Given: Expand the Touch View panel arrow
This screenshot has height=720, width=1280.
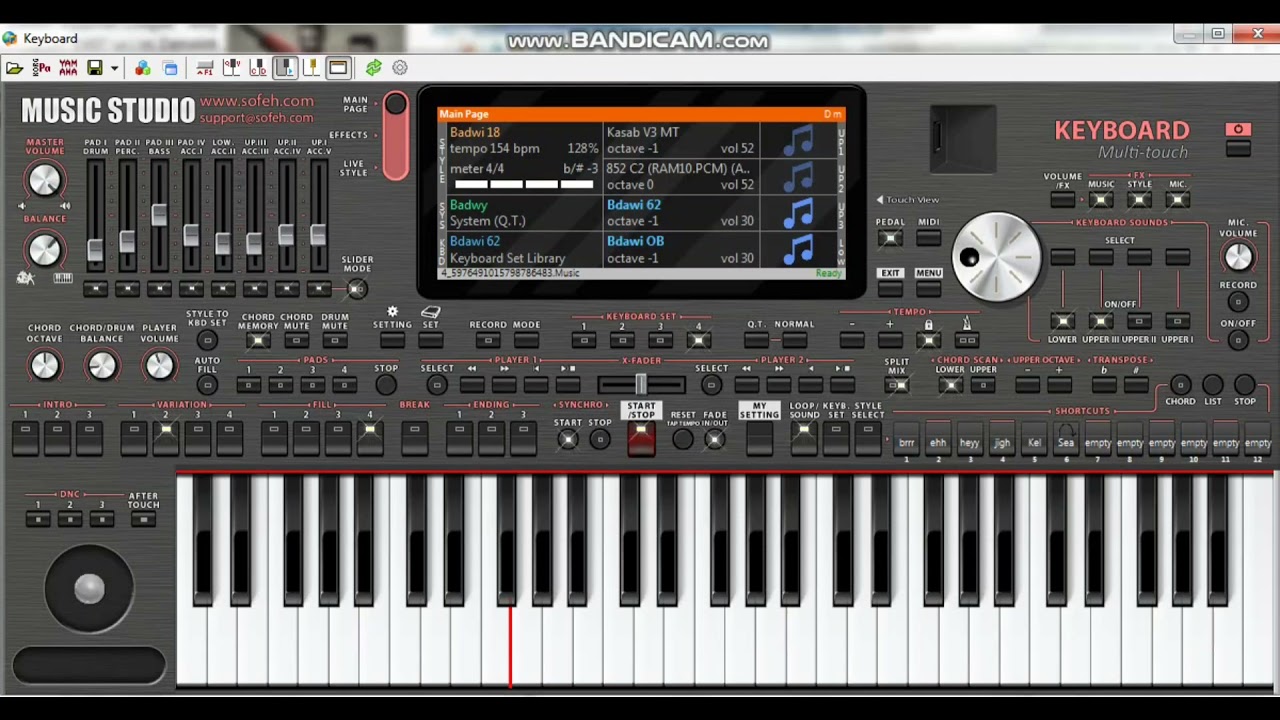Looking at the screenshot, I should (880, 200).
